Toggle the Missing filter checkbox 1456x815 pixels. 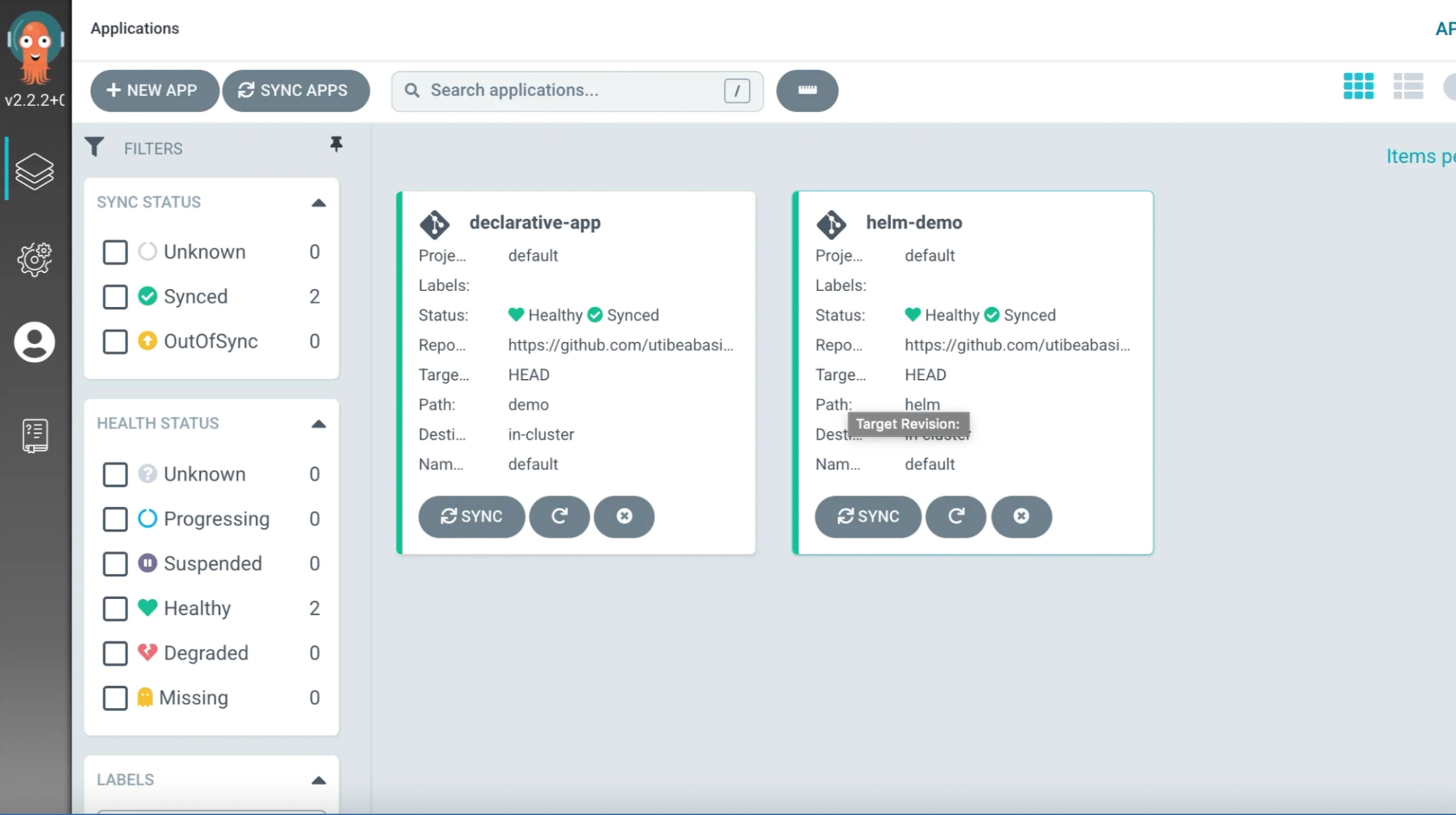tap(115, 698)
